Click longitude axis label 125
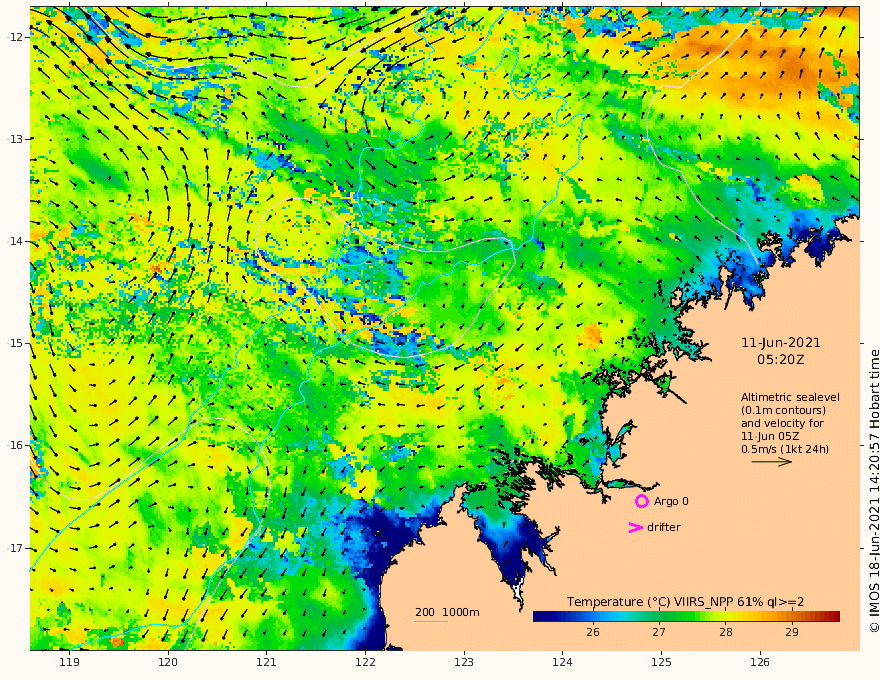 (x=662, y=662)
